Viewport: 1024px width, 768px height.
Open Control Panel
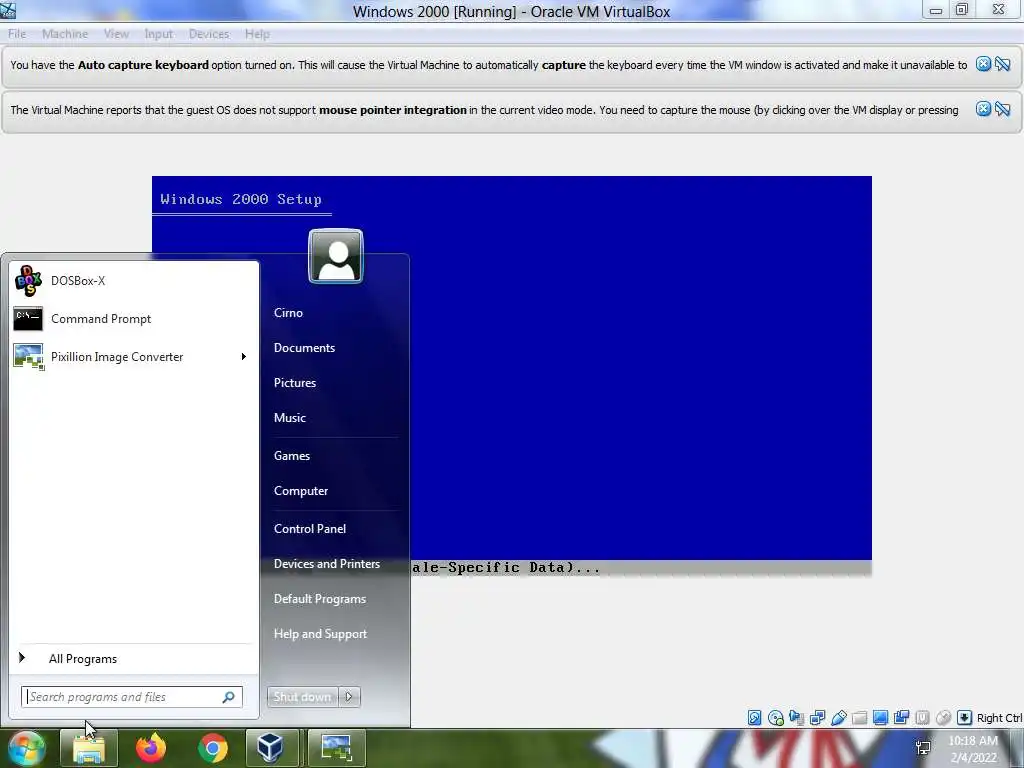tap(310, 529)
